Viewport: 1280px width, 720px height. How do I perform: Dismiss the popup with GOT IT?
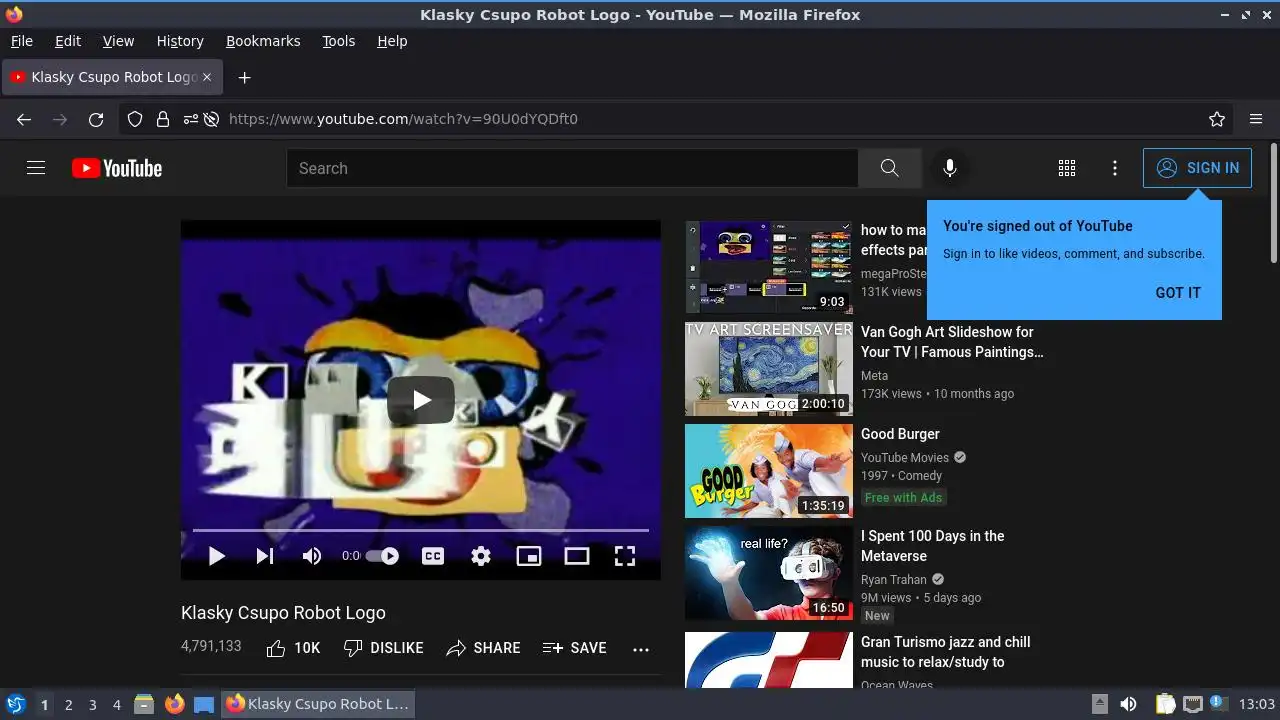point(1178,293)
